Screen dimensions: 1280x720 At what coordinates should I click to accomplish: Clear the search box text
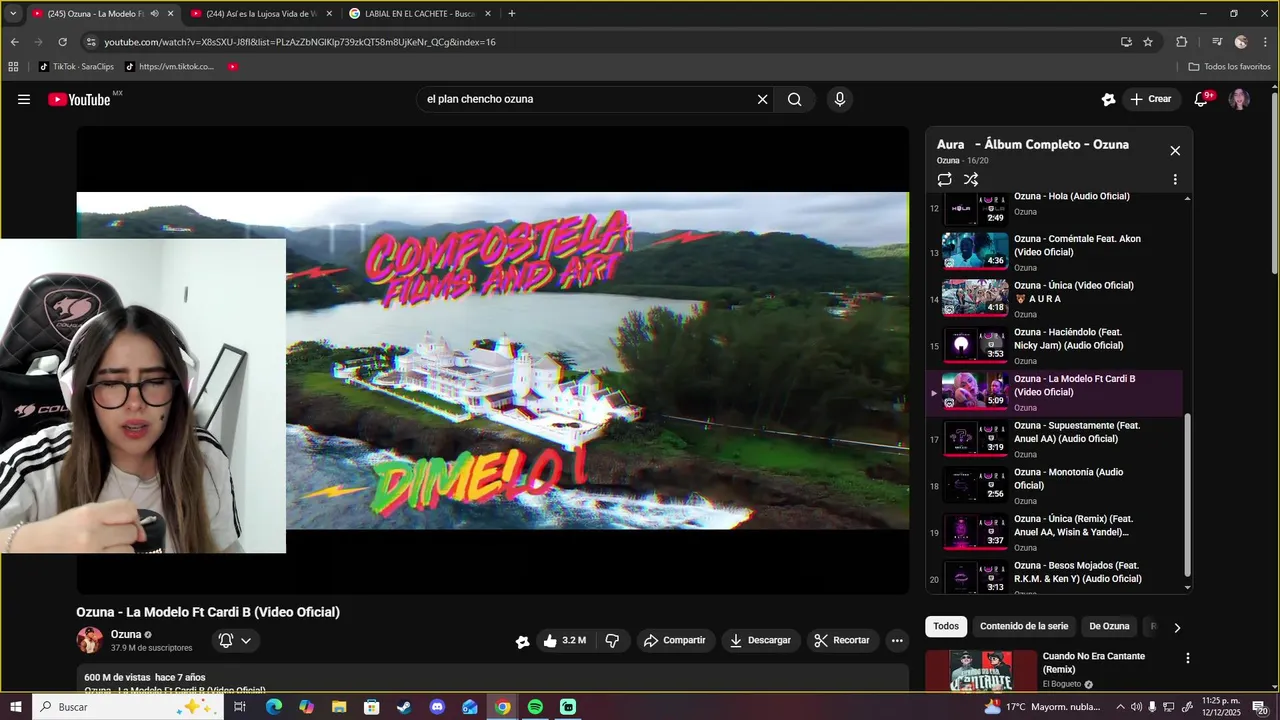[x=762, y=99]
